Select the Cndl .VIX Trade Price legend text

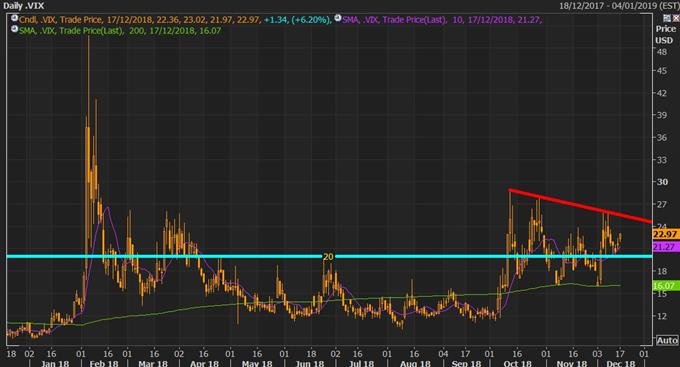coord(140,20)
